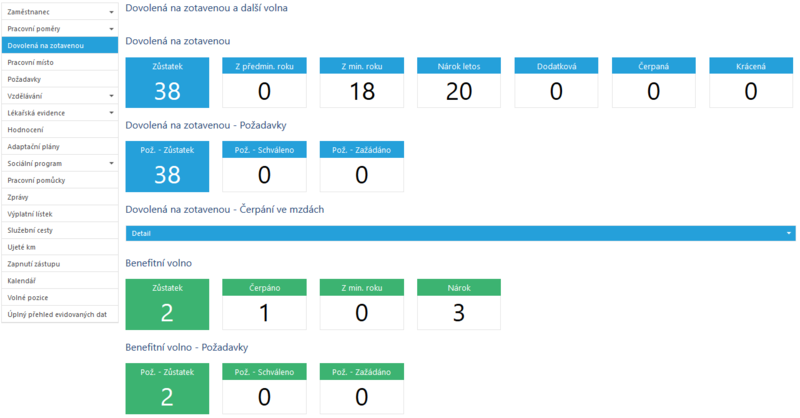
Task: Open Zprávy in the sidebar
Action: click(x=60, y=197)
